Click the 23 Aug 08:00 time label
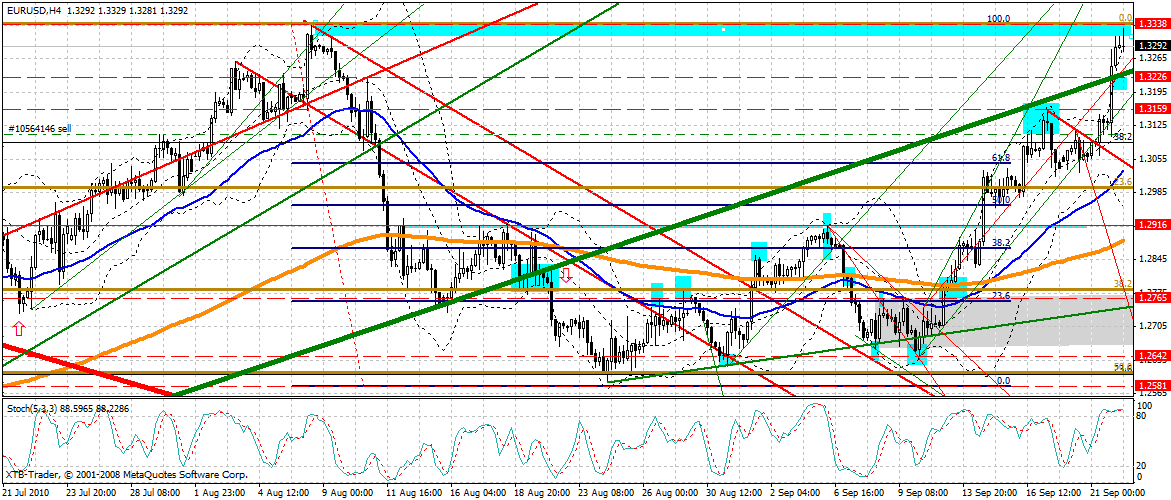 (x=606, y=493)
